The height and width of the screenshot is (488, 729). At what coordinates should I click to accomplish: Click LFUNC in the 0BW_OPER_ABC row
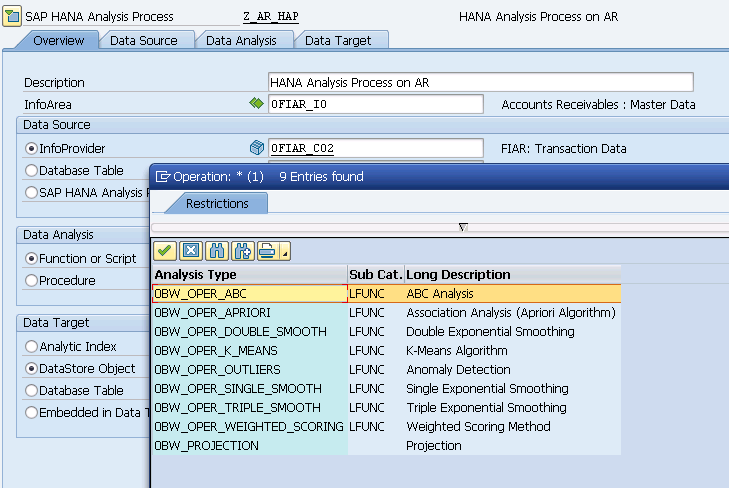click(x=367, y=294)
